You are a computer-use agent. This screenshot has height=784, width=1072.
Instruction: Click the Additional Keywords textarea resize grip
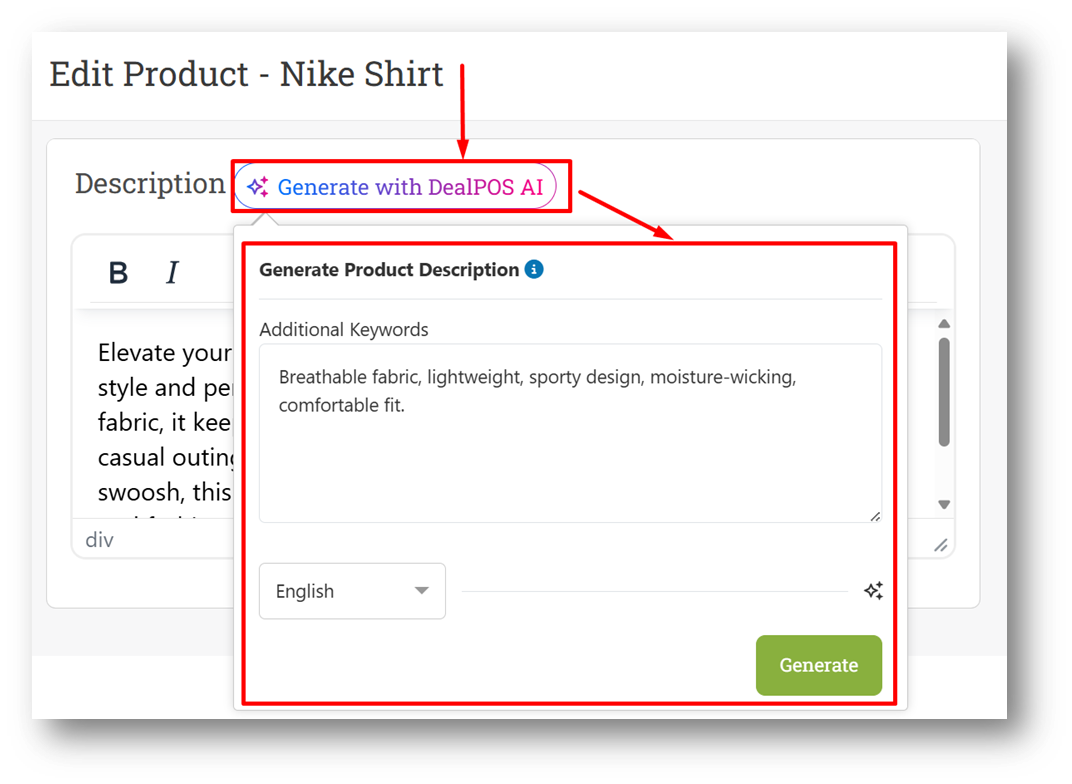875,516
